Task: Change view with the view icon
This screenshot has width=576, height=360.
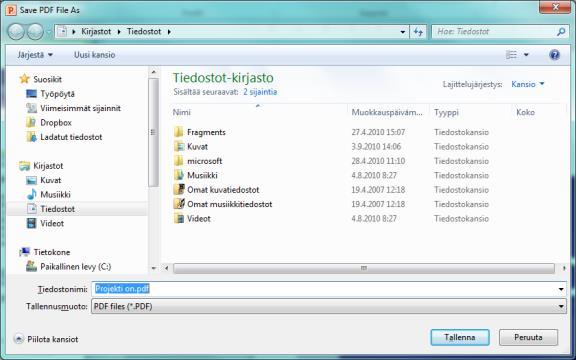Action: pyautogui.click(x=511, y=55)
